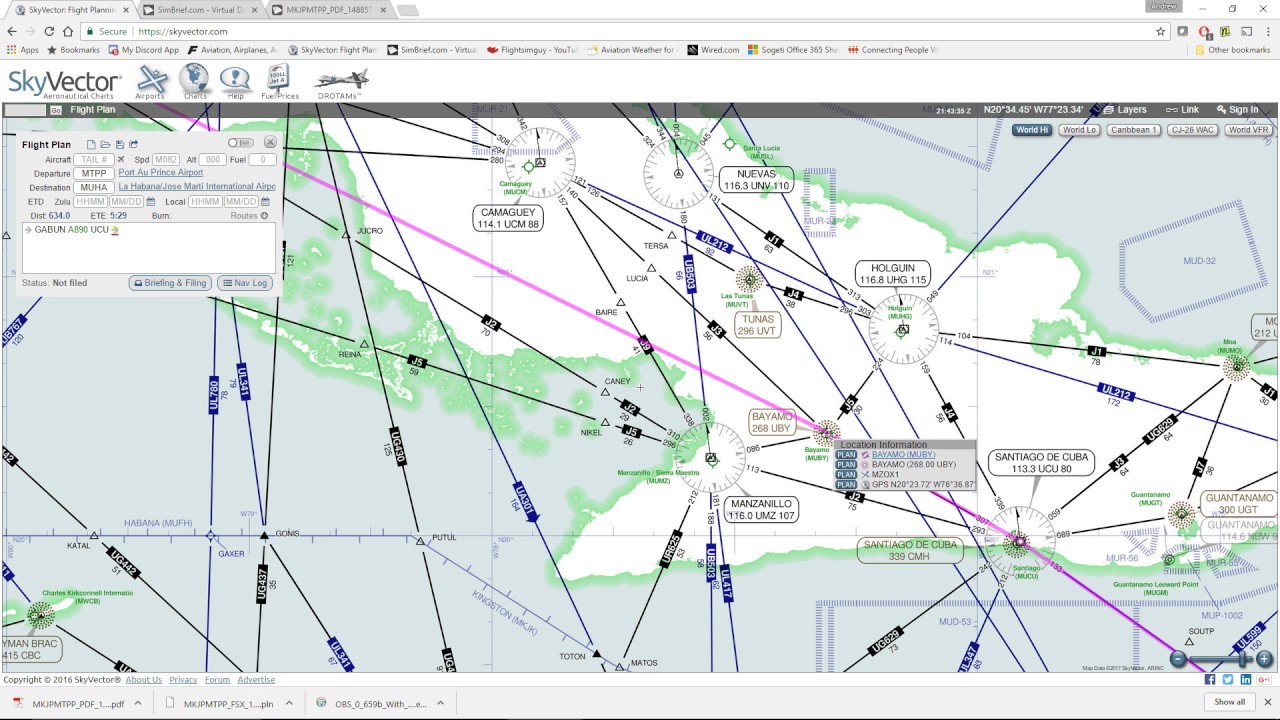
Task: Select the World Lo chart tab
Action: point(1079,130)
